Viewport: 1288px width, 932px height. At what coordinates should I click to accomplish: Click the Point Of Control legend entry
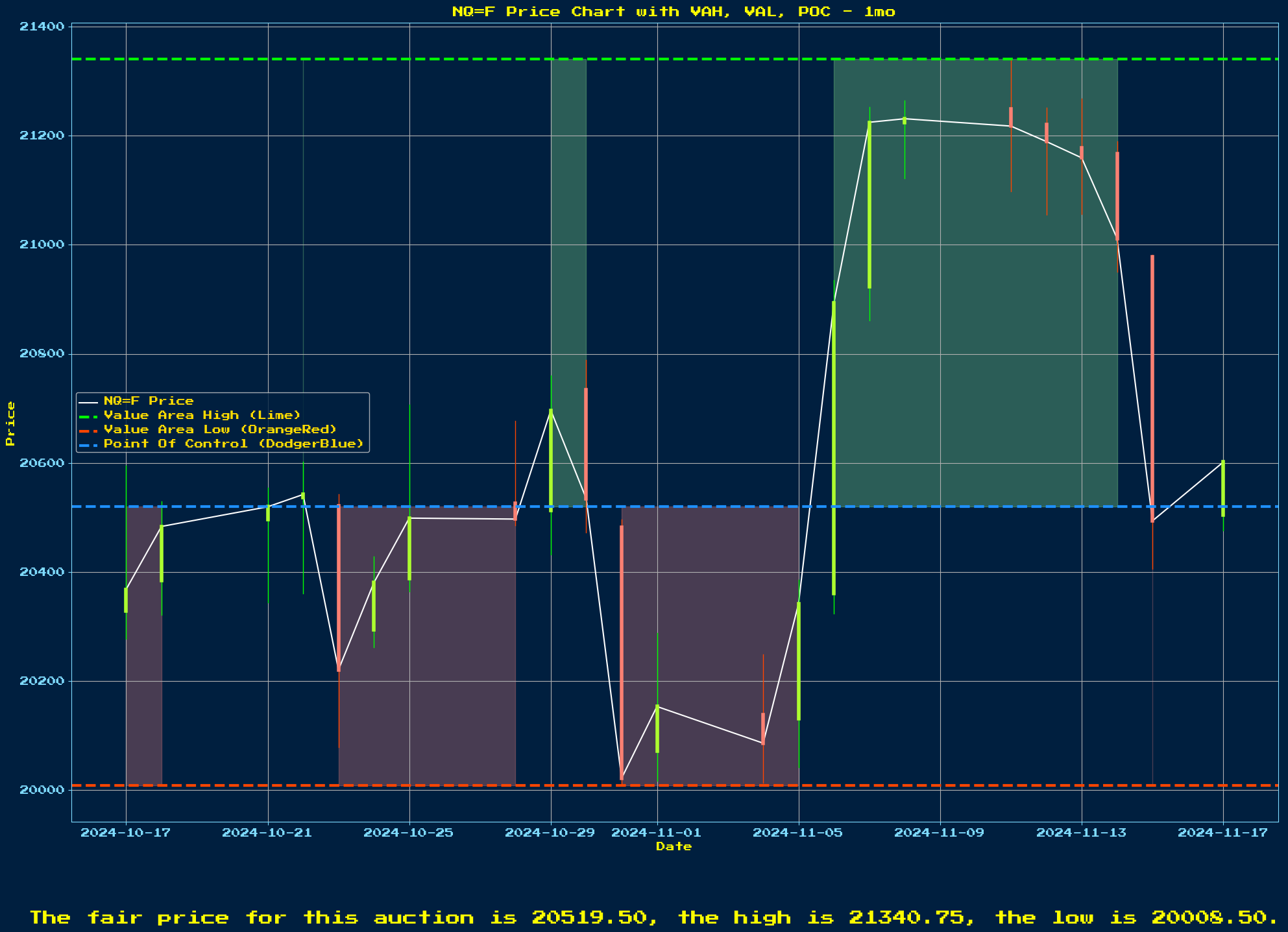[234, 444]
